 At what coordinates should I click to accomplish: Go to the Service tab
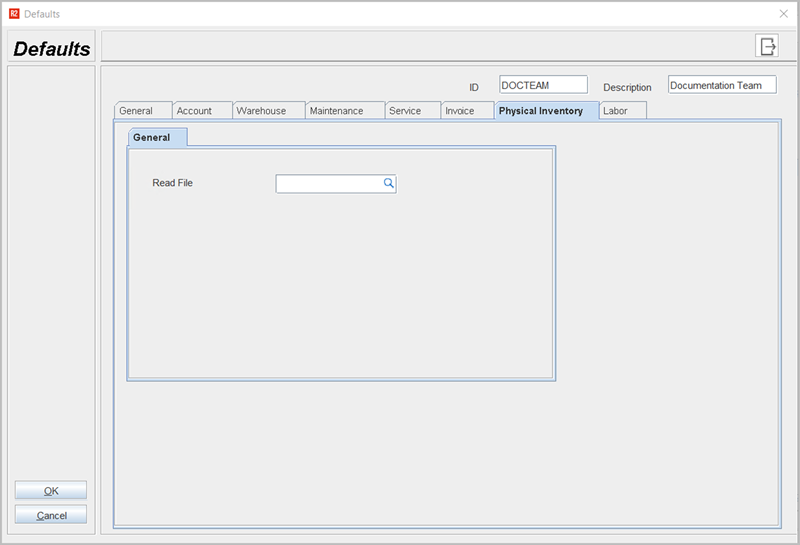click(x=412, y=111)
